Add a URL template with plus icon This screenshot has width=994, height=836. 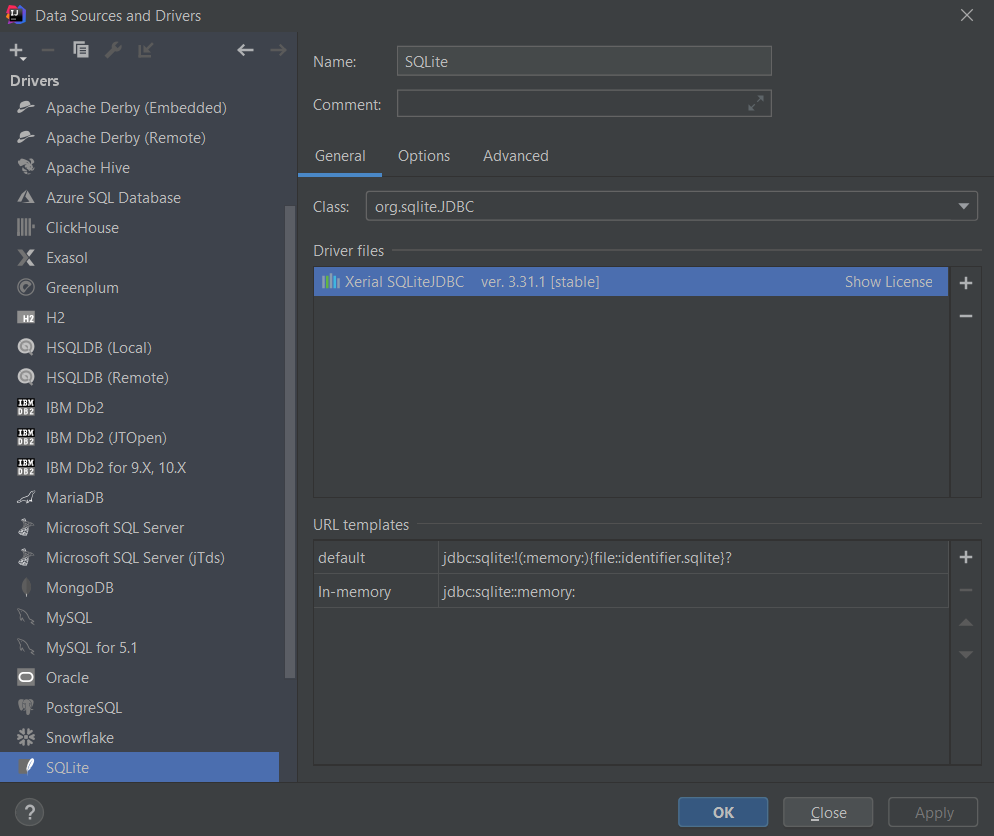point(965,557)
